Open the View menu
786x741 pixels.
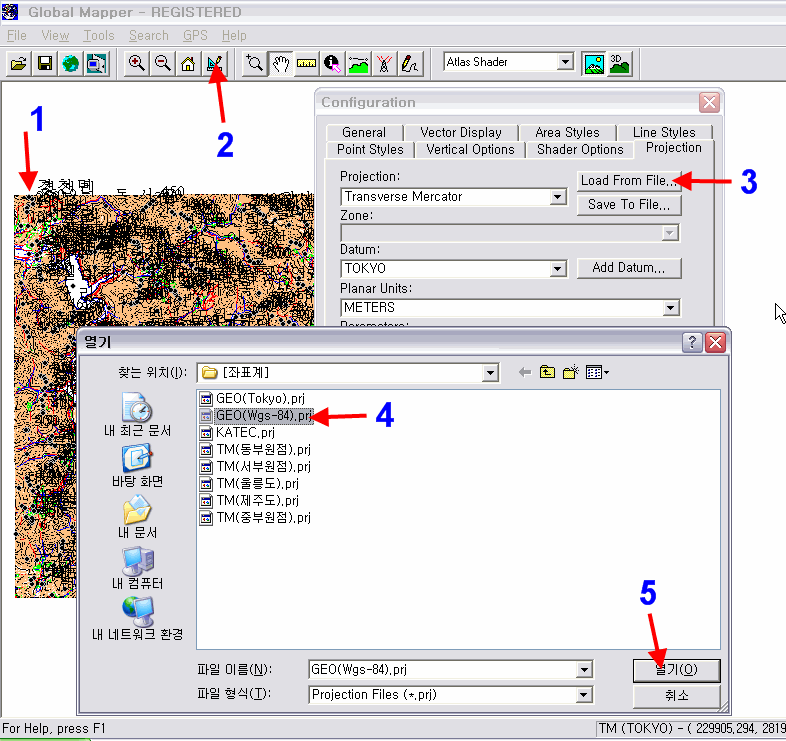[x=55, y=36]
